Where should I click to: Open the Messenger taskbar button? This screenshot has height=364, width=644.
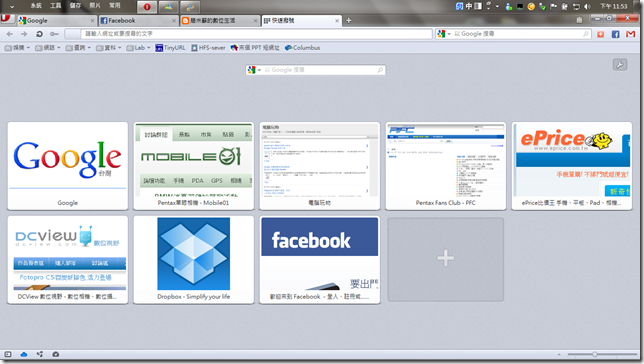pos(168,7)
